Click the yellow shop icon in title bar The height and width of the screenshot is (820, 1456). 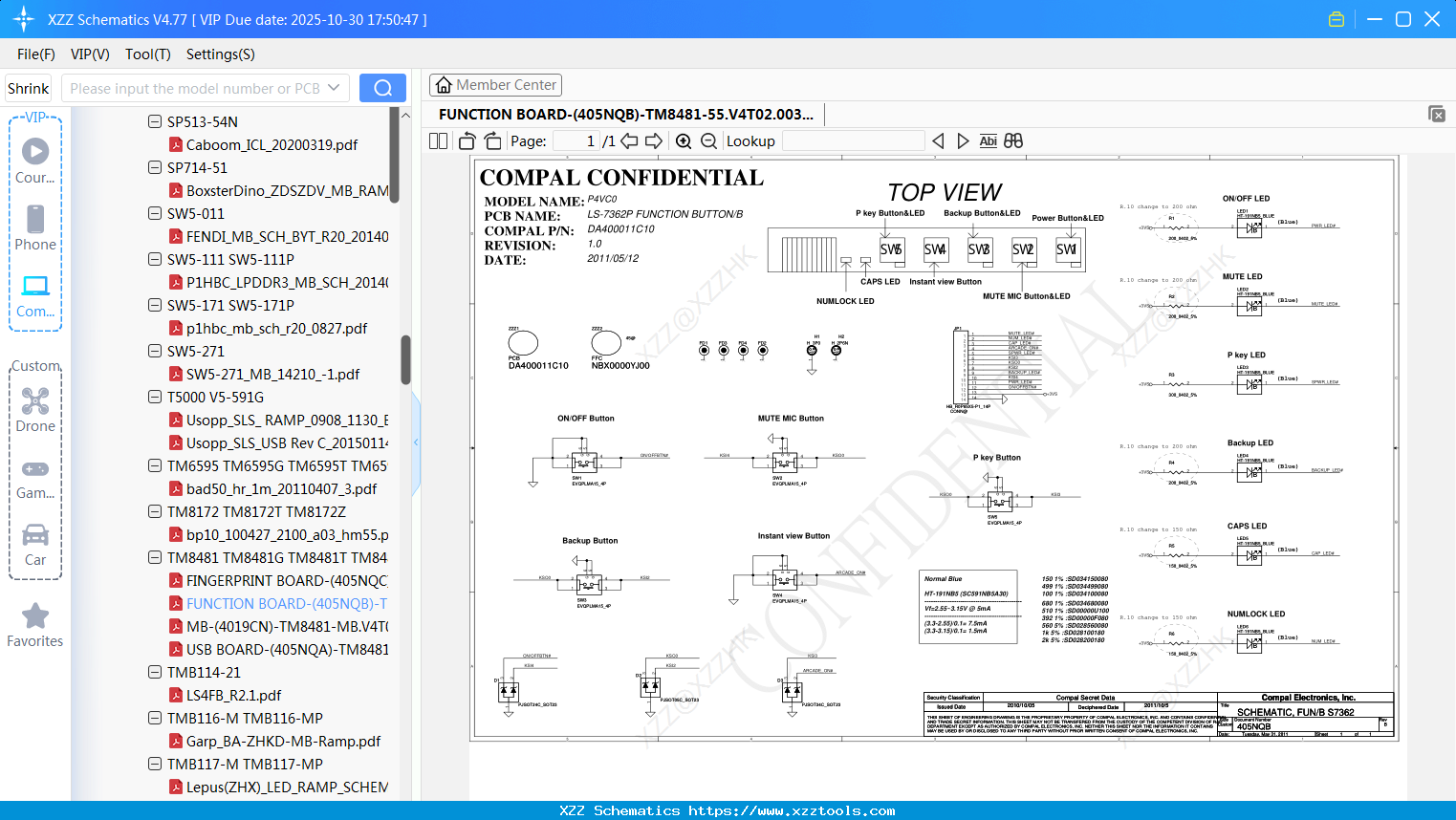1336,19
